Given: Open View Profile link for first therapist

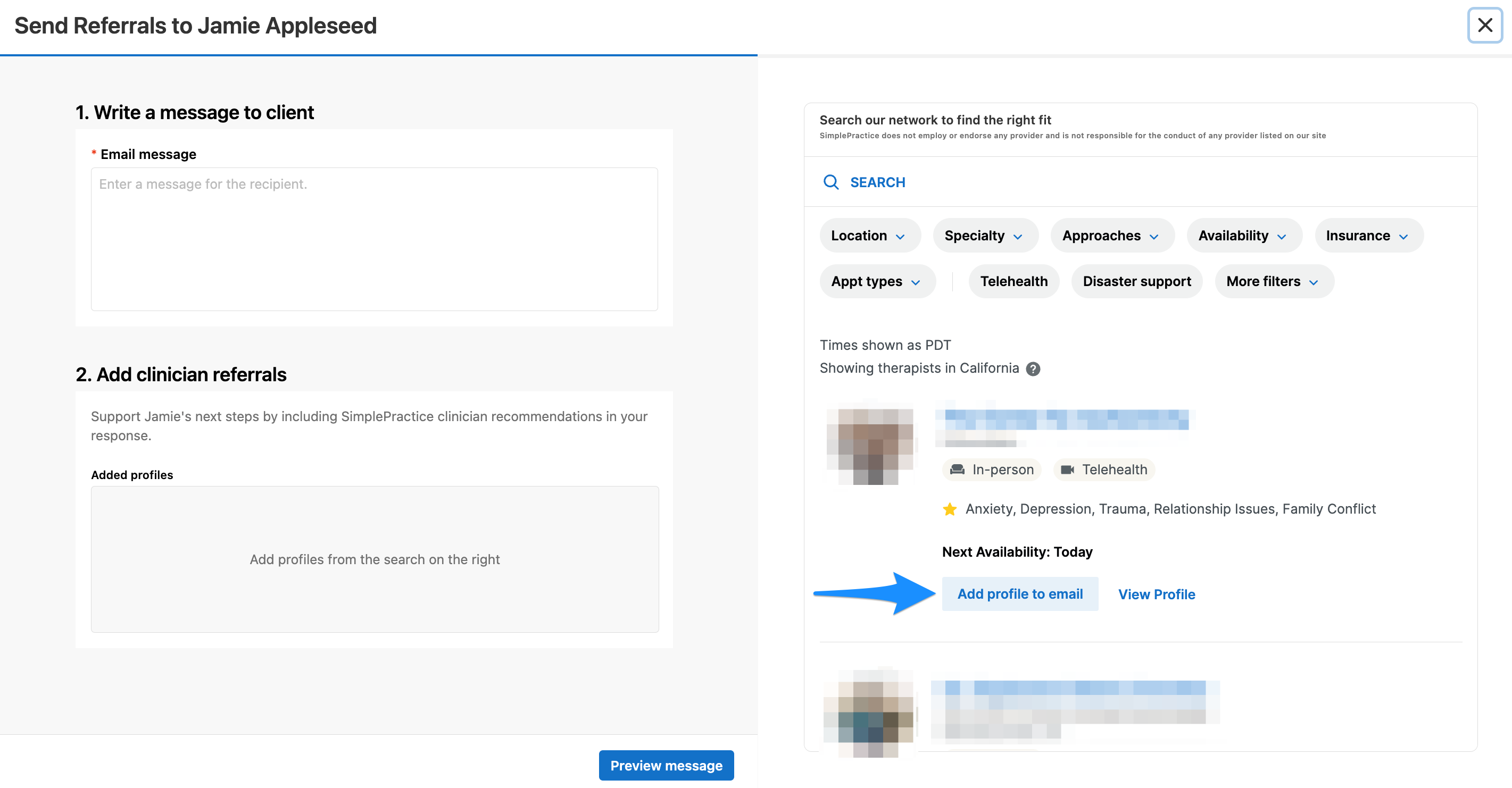Looking at the screenshot, I should coord(1156,594).
